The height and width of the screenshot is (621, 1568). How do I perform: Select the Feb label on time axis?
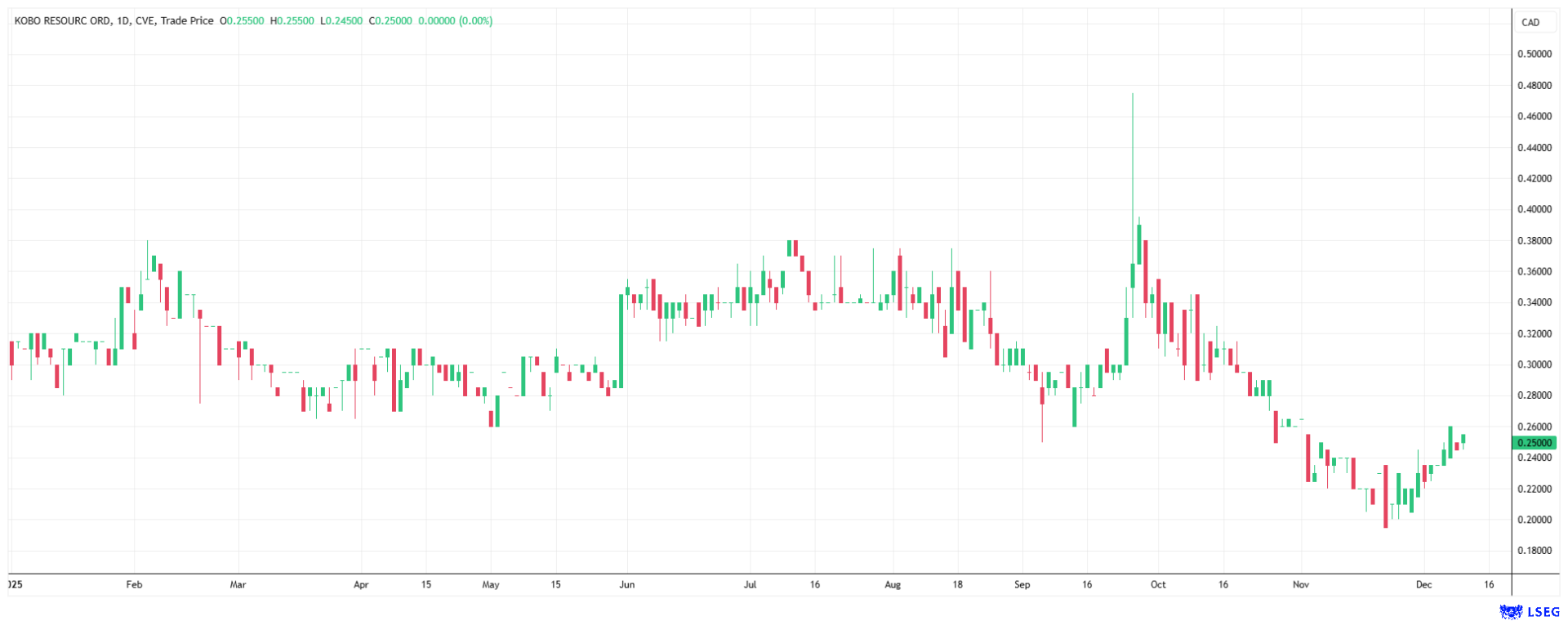pos(134,584)
